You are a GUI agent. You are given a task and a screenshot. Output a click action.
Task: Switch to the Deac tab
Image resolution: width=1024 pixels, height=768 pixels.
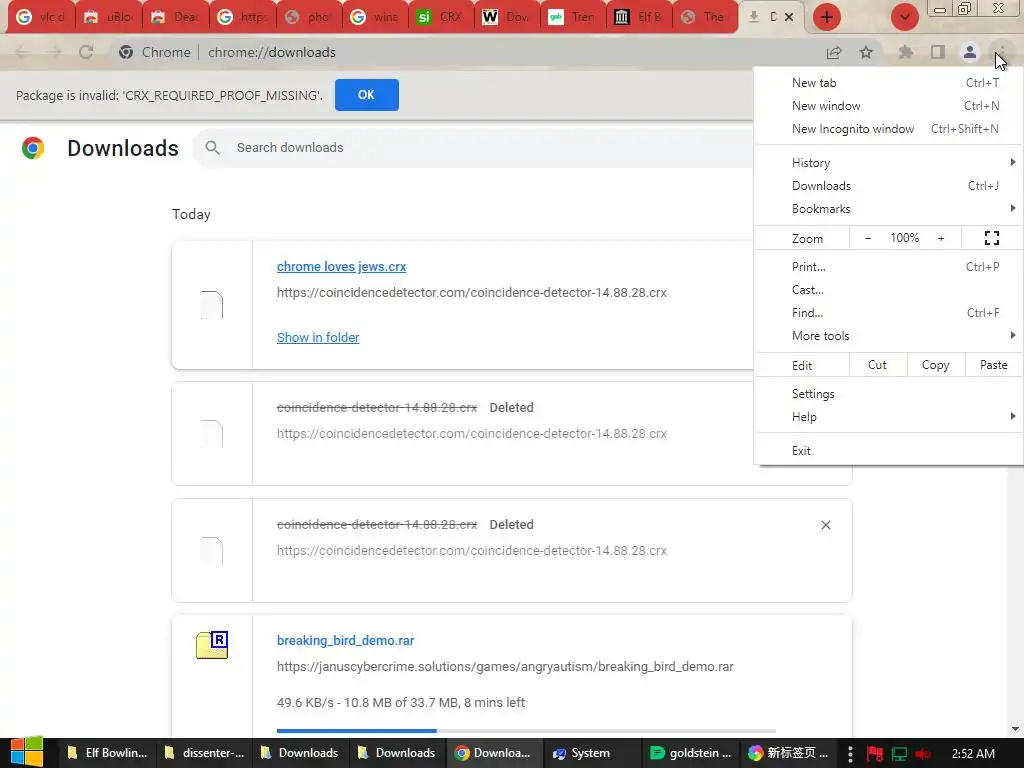pyautogui.click(x=176, y=17)
